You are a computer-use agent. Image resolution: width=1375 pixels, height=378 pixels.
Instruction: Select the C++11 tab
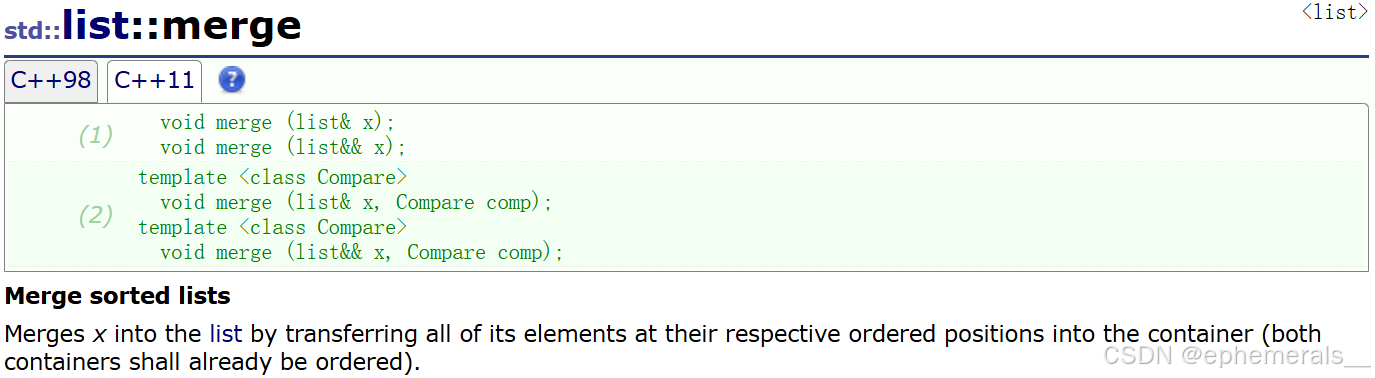(x=154, y=81)
